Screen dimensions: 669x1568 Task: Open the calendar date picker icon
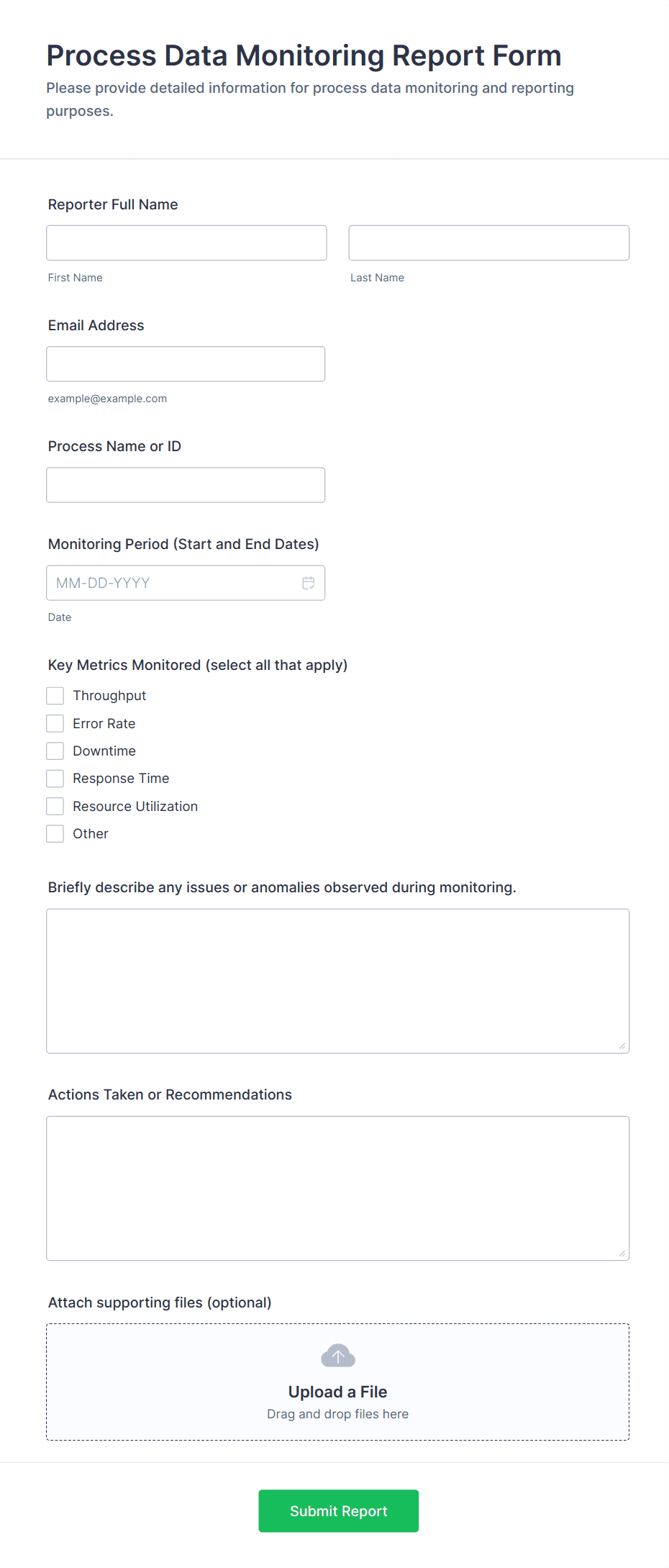(309, 583)
